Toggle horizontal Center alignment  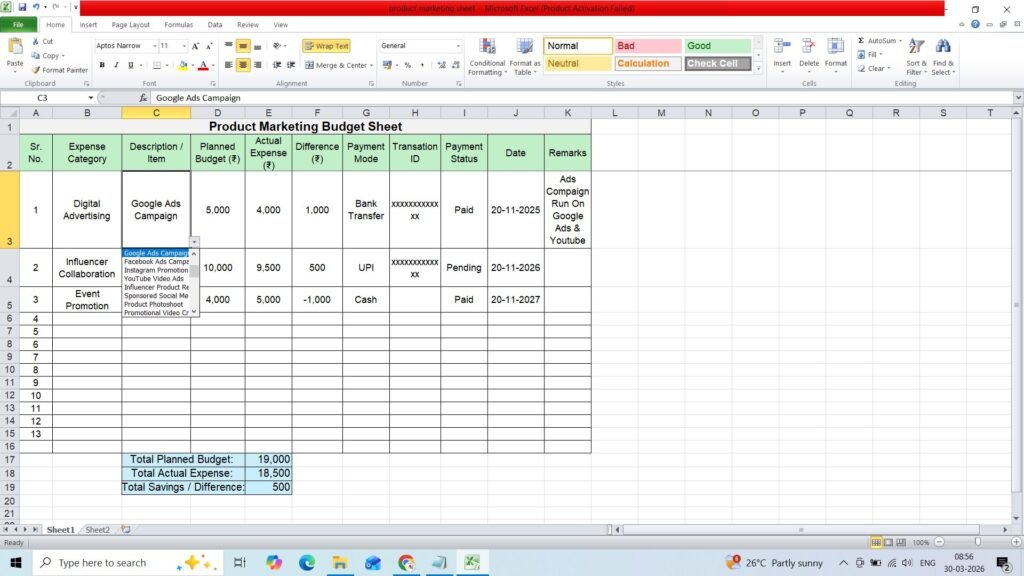click(242, 65)
